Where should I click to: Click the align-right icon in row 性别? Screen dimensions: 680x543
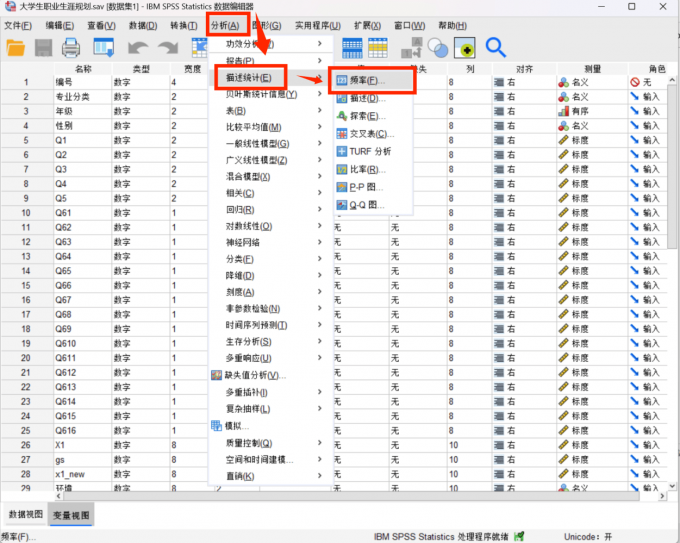(x=499, y=126)
